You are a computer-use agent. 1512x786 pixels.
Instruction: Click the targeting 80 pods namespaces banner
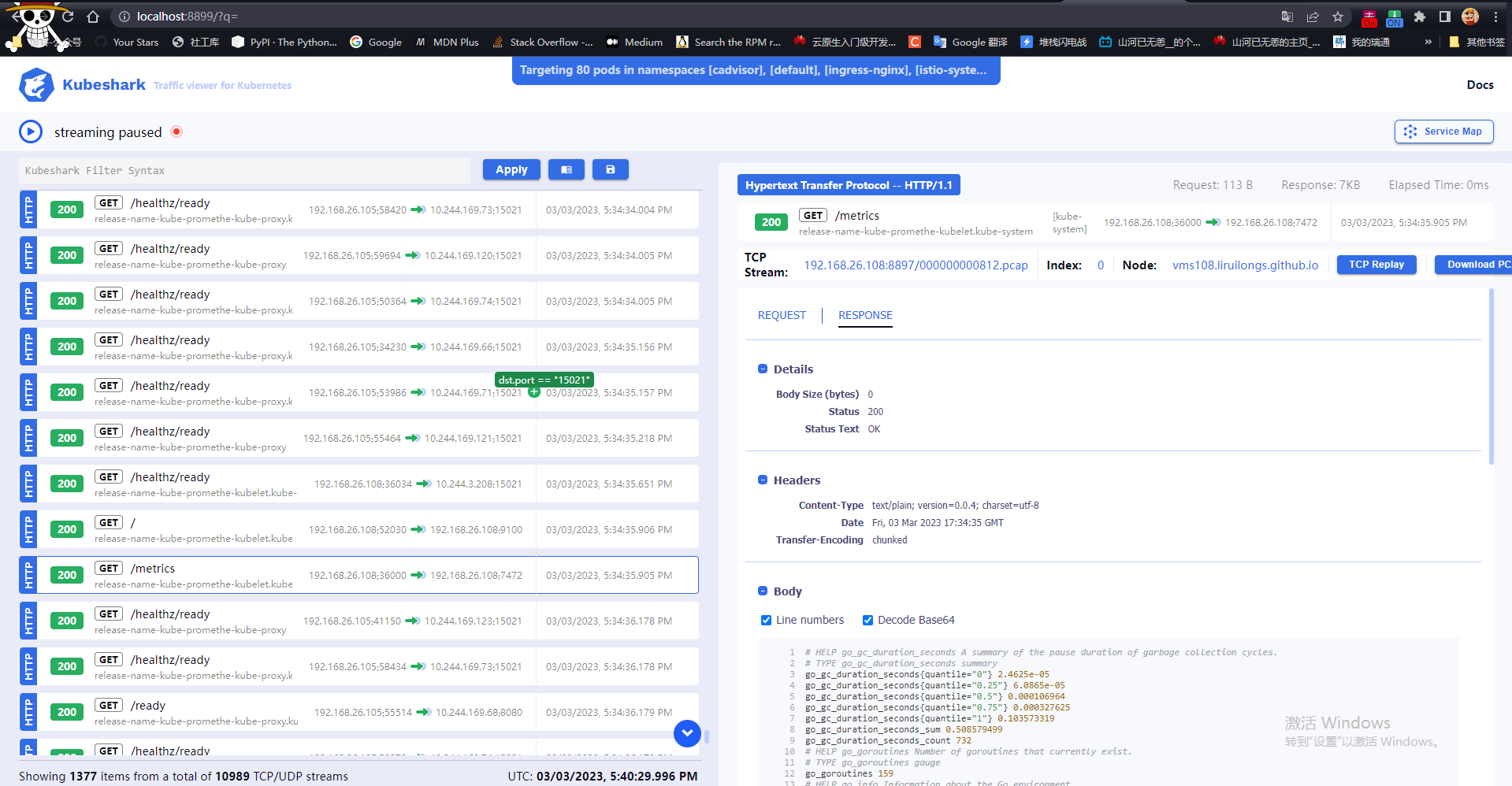756,70
